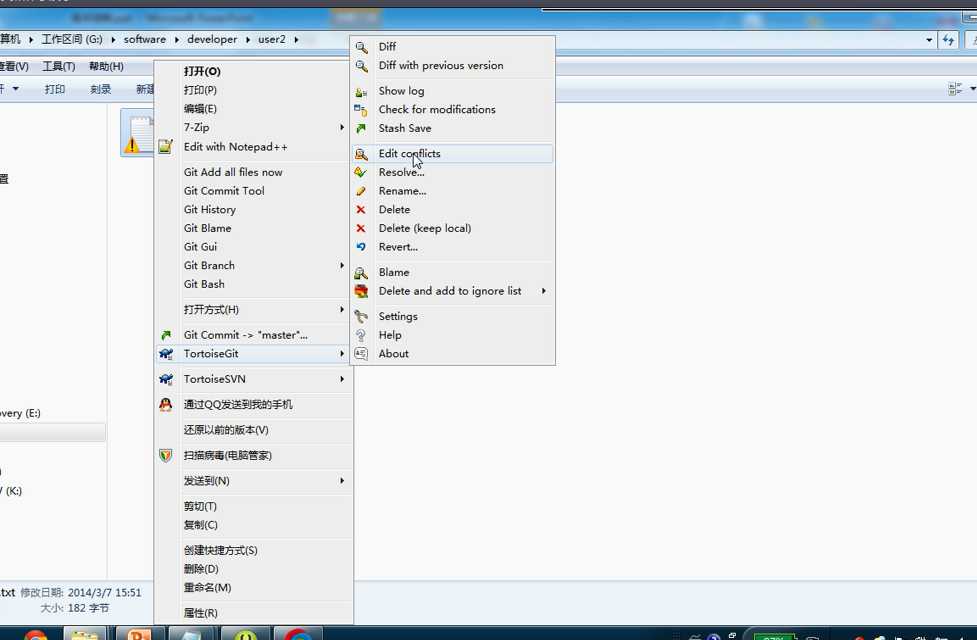
Task: Click the red X icon beside Delete
Action: coord(361,210)
